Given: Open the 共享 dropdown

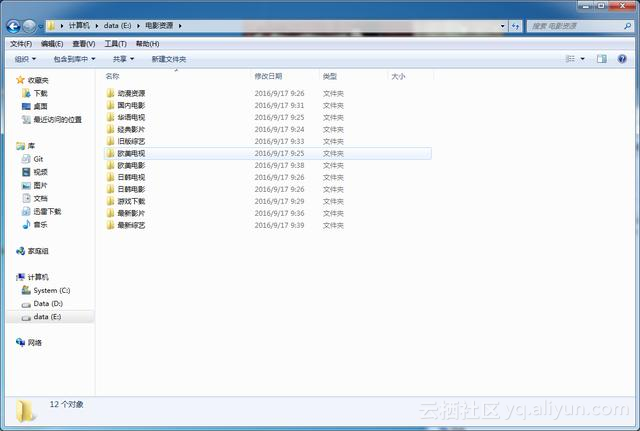Looking at the screenshot, I should 123,59.
